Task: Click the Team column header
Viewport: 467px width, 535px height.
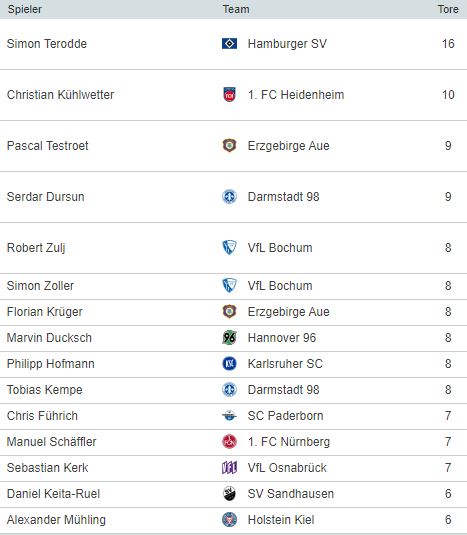Action: 236,9
